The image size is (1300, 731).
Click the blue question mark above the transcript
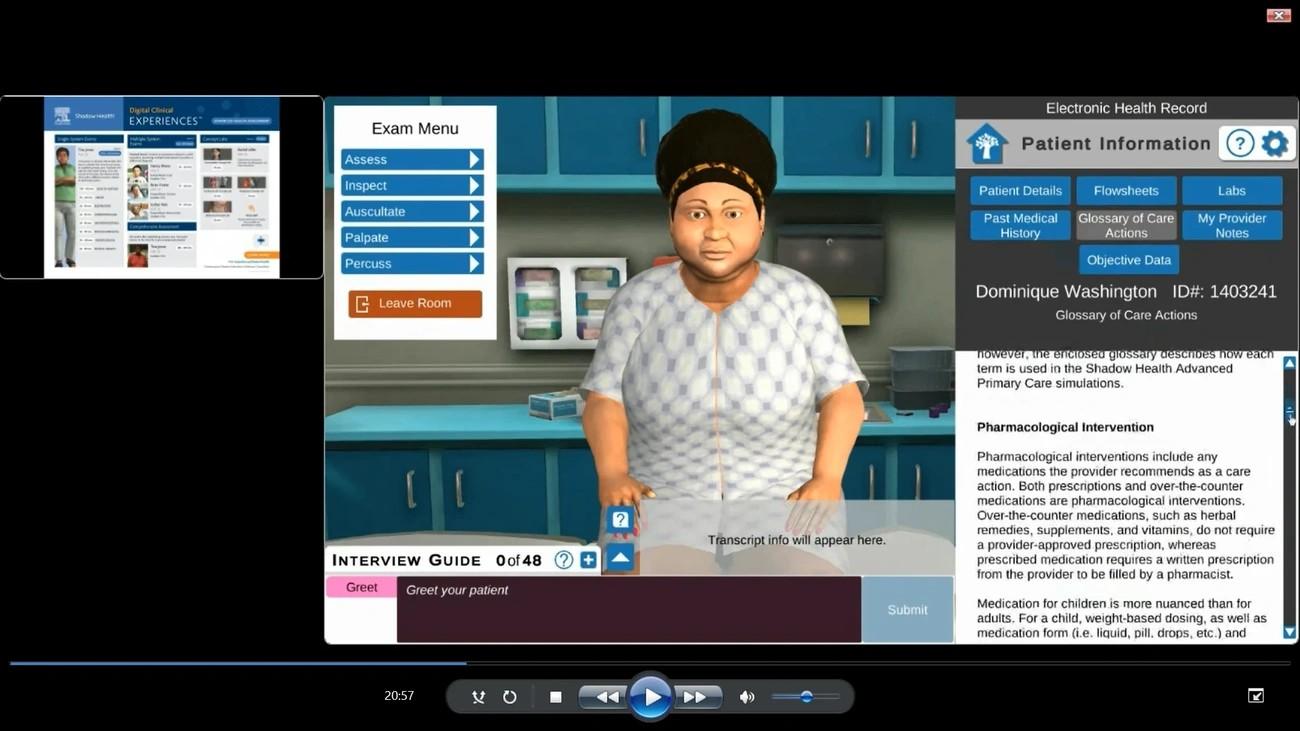(x=618, y=519)
